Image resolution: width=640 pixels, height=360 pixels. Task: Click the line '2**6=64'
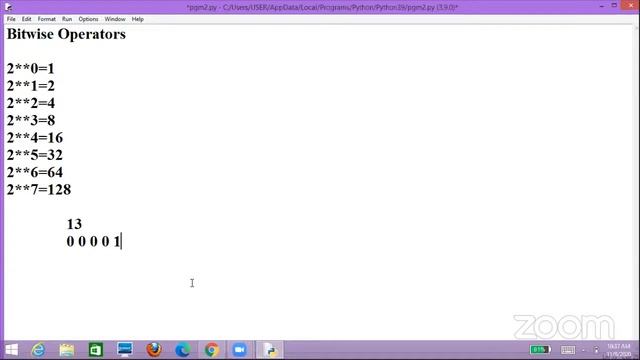[35, 172]
